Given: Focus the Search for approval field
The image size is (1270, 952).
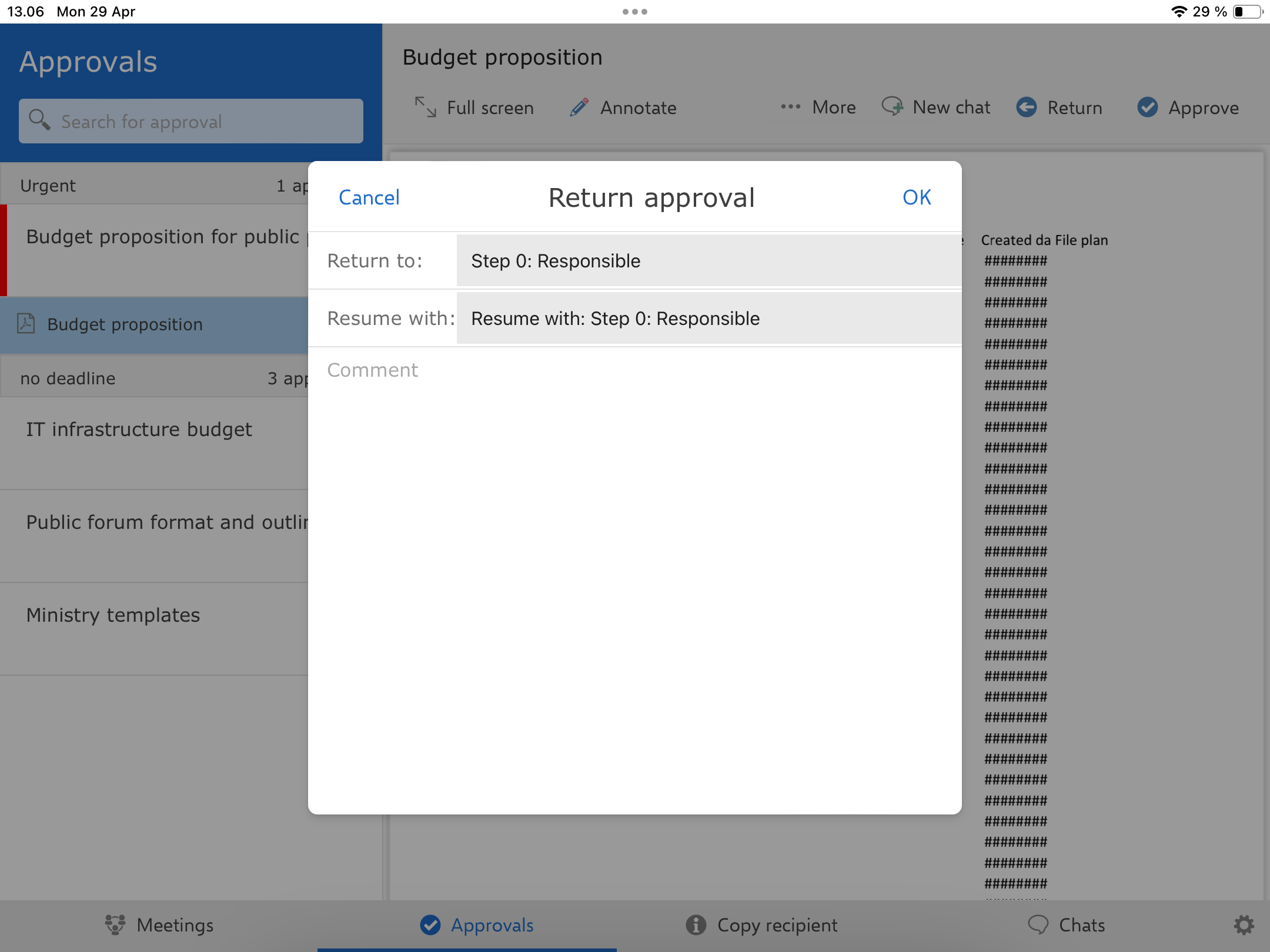Looking at the screenshot, I should pyautogui.click(x=206, y=122).
